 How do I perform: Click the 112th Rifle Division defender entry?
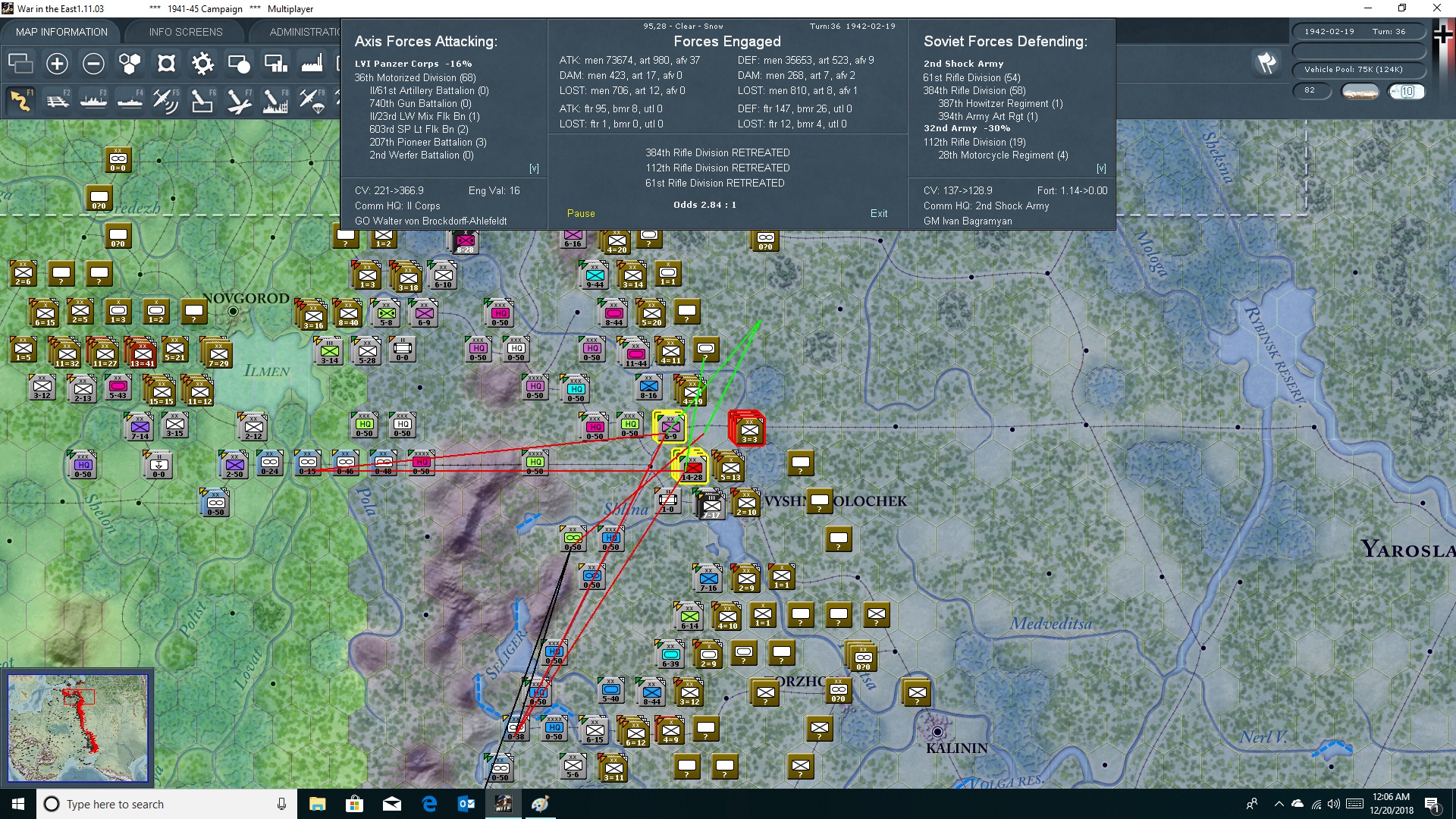click(974, 142)
